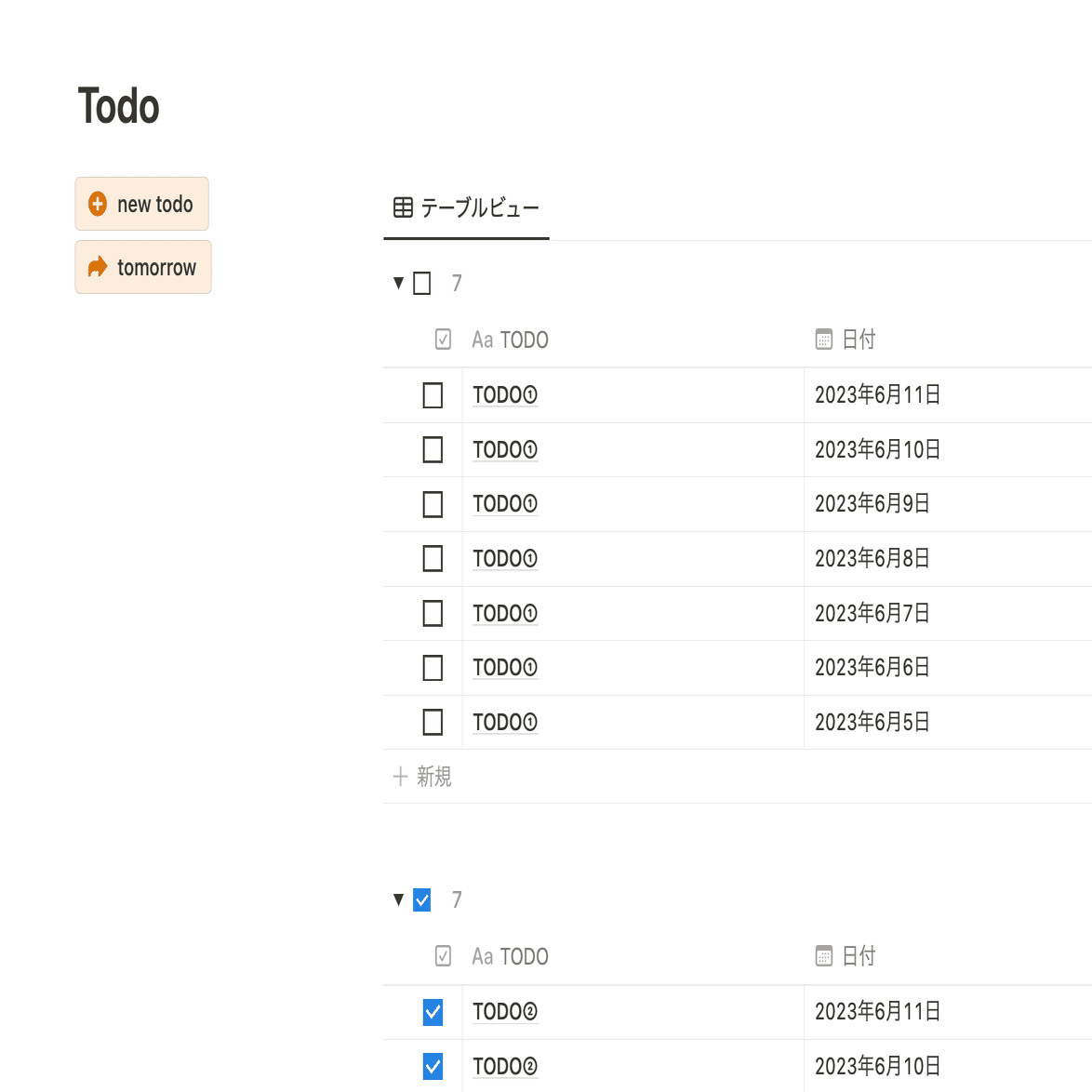
Task: Check the TODO① box dated 2023年6月7日
Action: coord(433,614)
